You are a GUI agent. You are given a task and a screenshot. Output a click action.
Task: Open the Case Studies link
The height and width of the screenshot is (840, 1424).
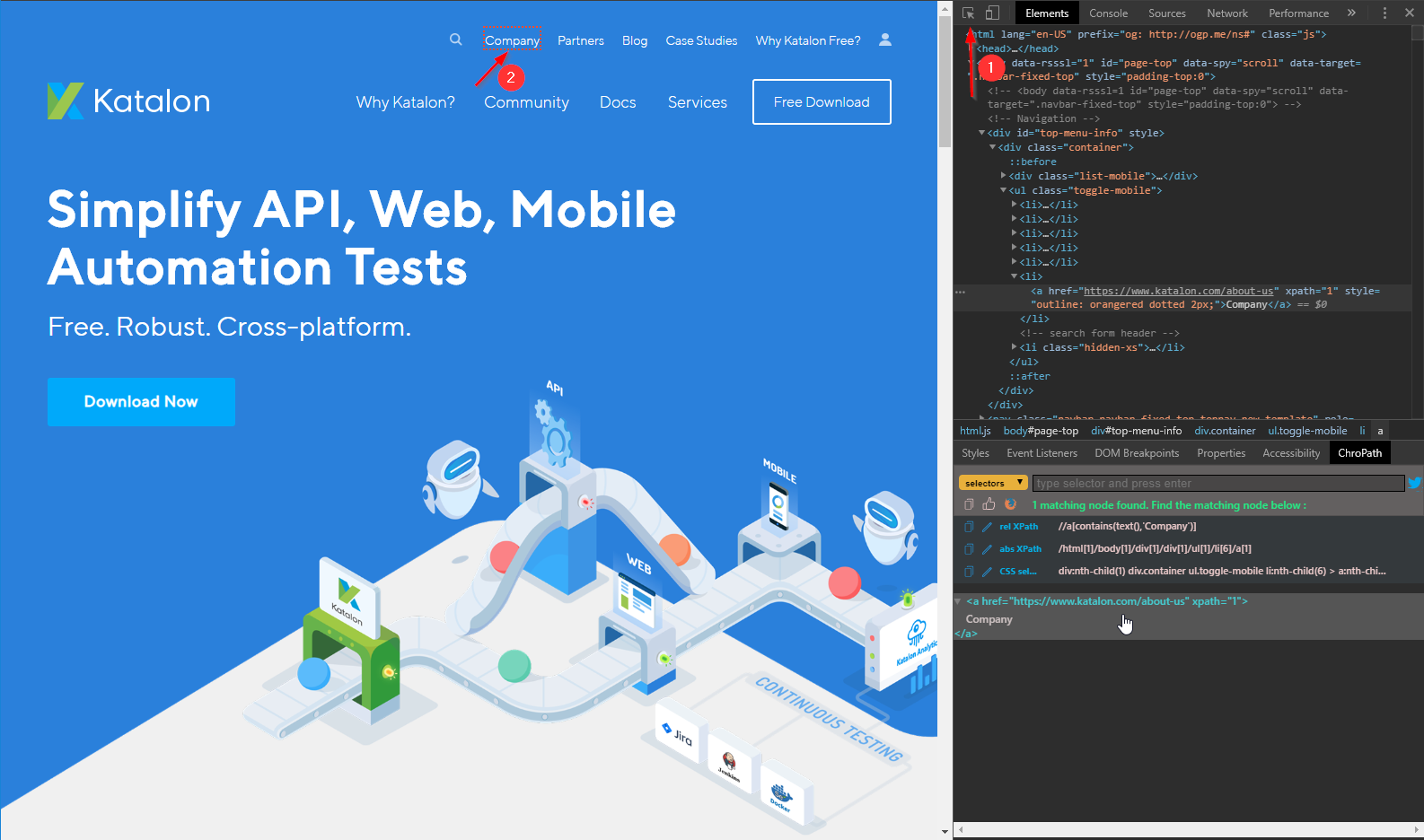tap(701, 40)
